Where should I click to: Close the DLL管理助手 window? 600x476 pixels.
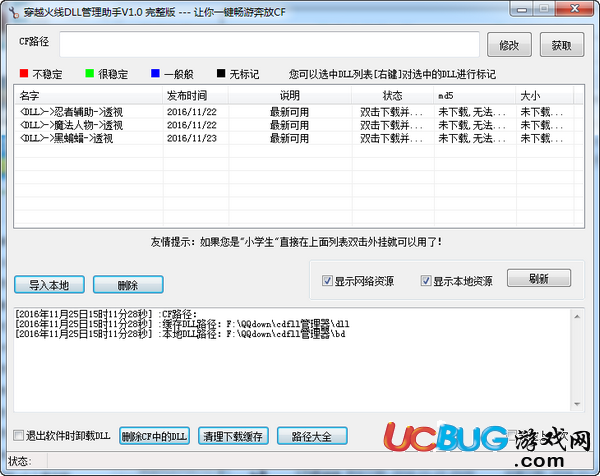coord(574,8)
